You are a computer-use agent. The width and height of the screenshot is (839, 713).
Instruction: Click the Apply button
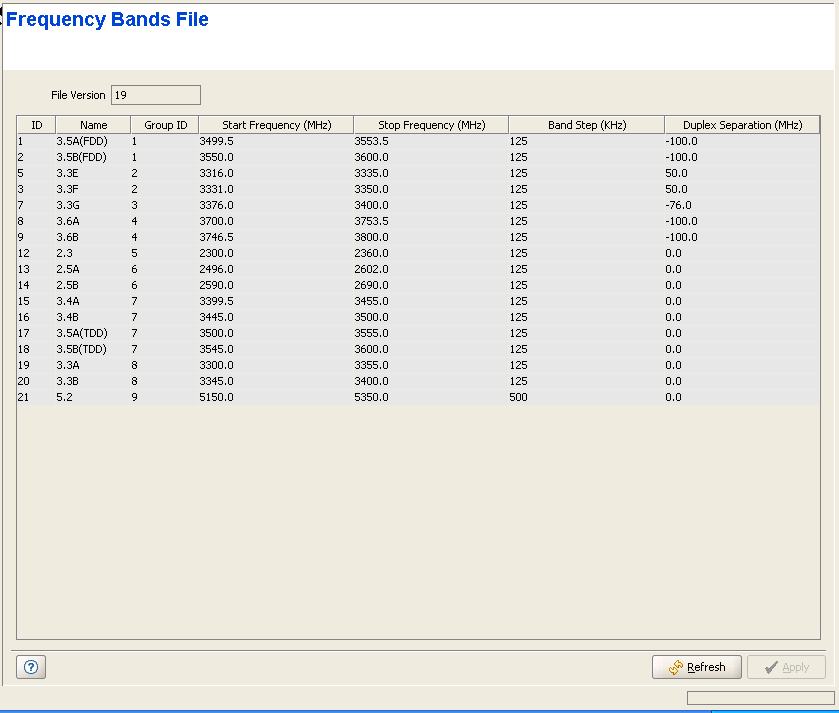[786, 667]
